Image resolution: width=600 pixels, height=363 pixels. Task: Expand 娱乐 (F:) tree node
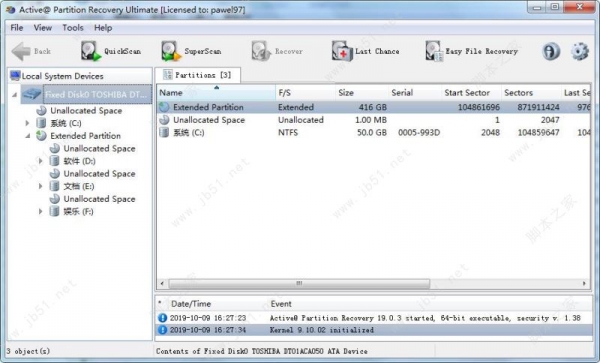[x=41, y=212]
